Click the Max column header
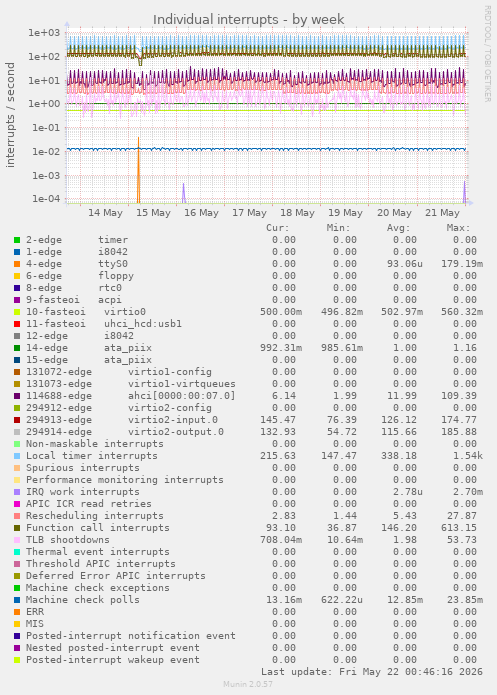497x695 pixels. coord(458,228)
